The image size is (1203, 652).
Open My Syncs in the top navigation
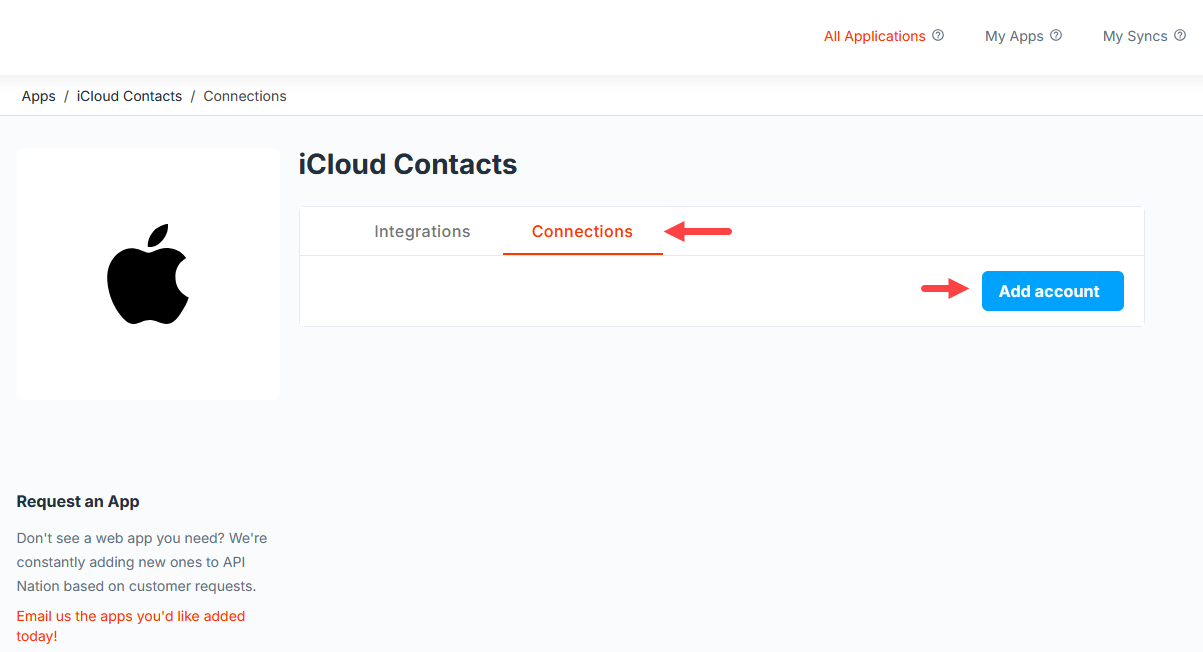(x=1135, y=36)
